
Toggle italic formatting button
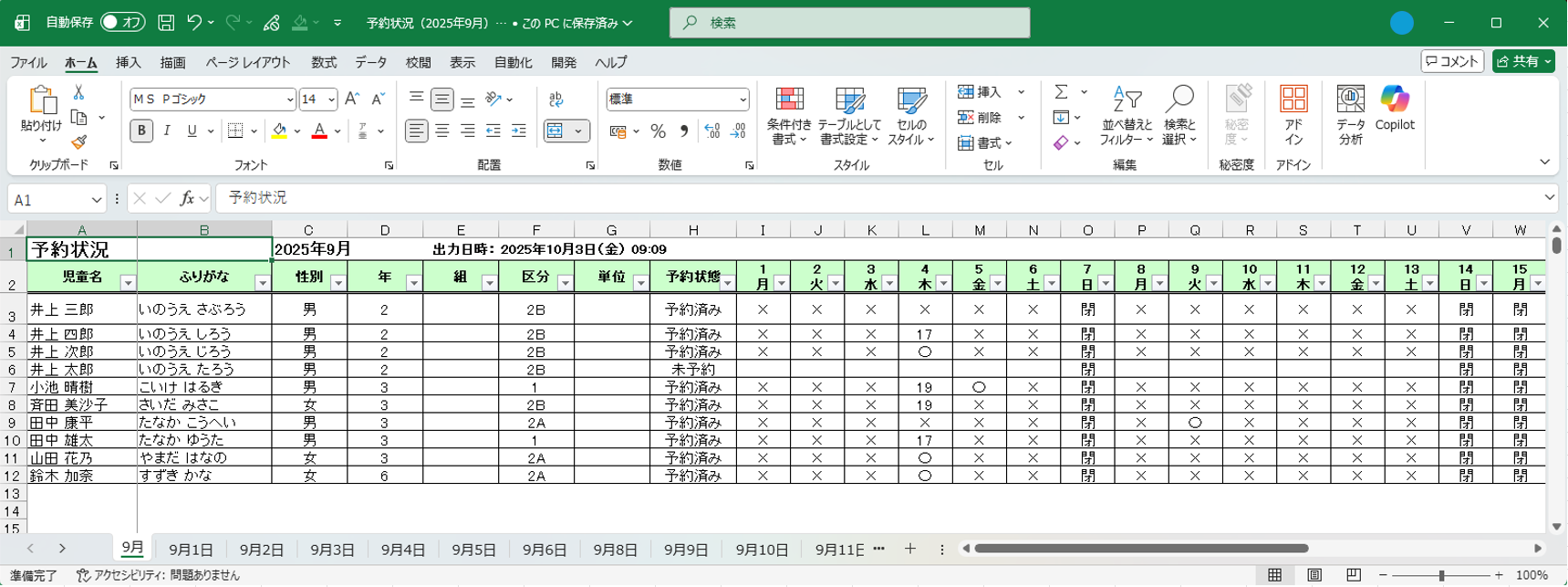tap(167, 131)
